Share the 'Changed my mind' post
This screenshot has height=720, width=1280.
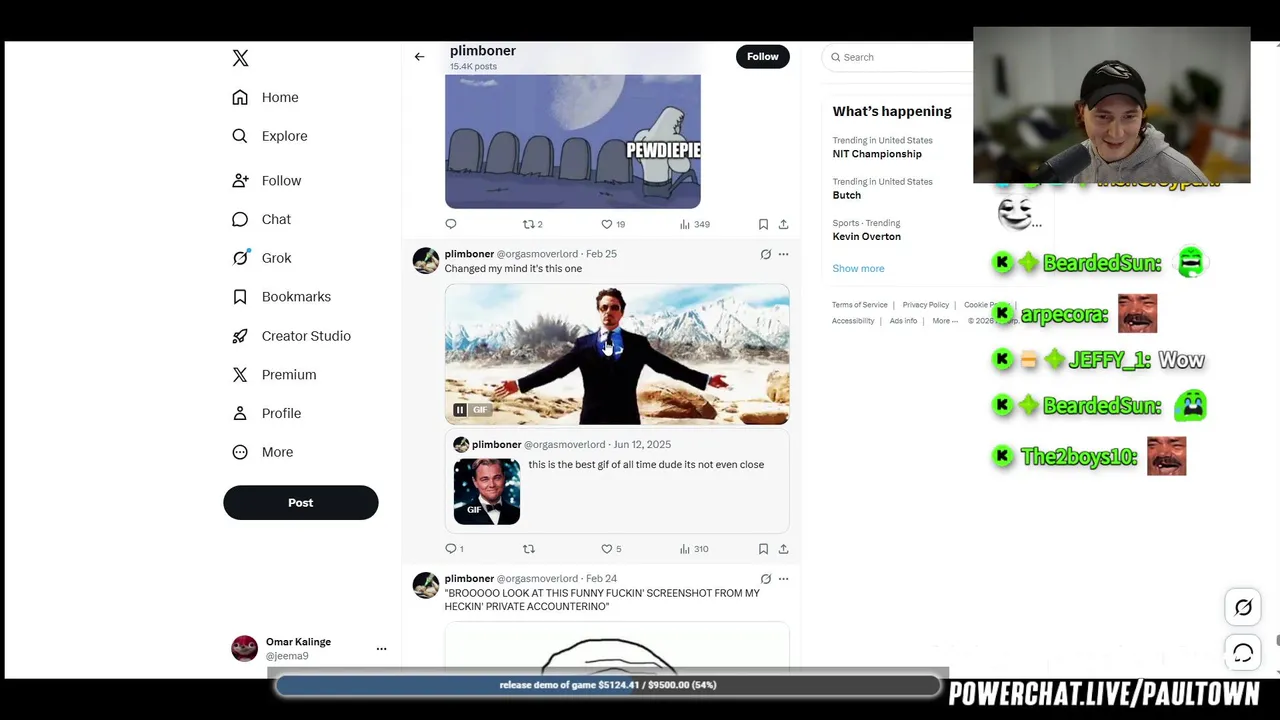coord(783,549)
